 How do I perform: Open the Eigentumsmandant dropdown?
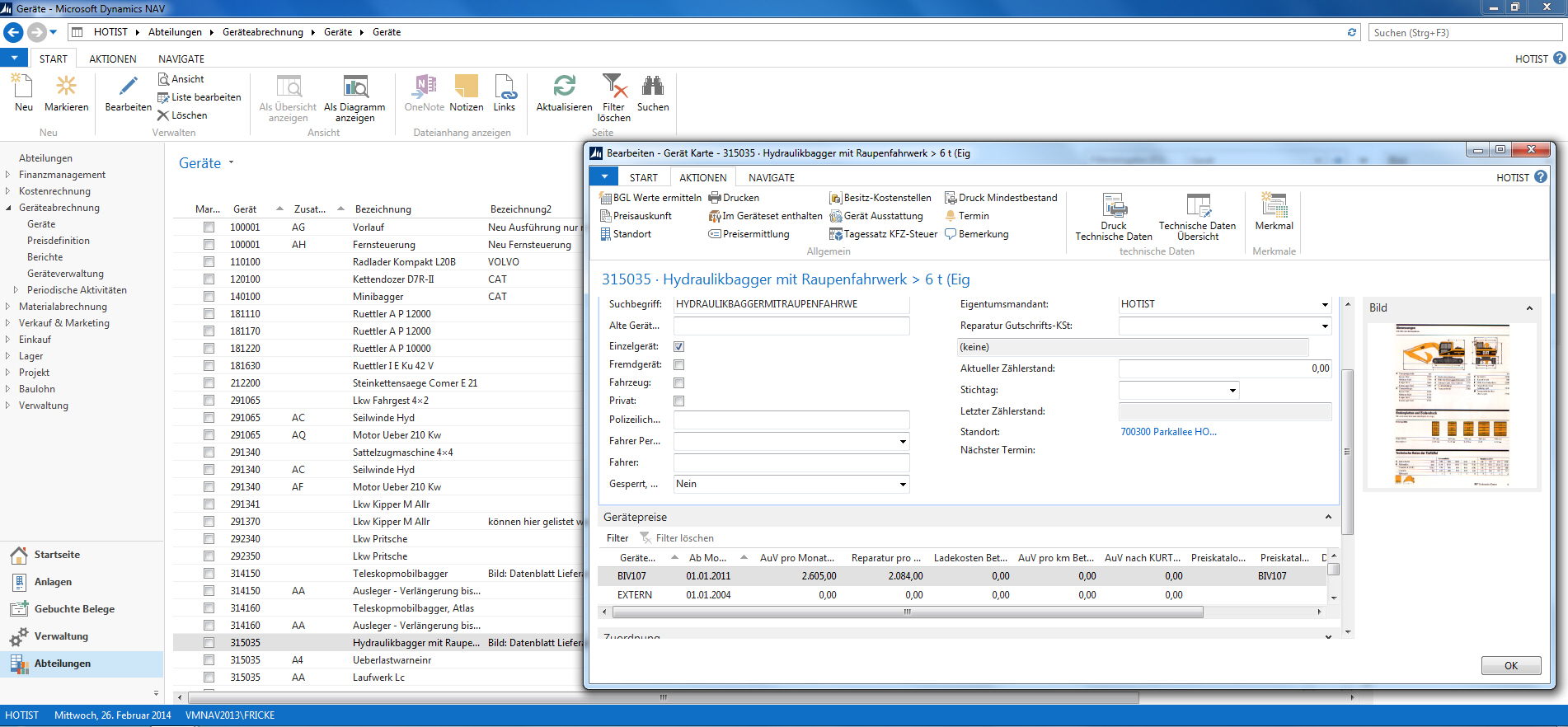coord(1325,305)
